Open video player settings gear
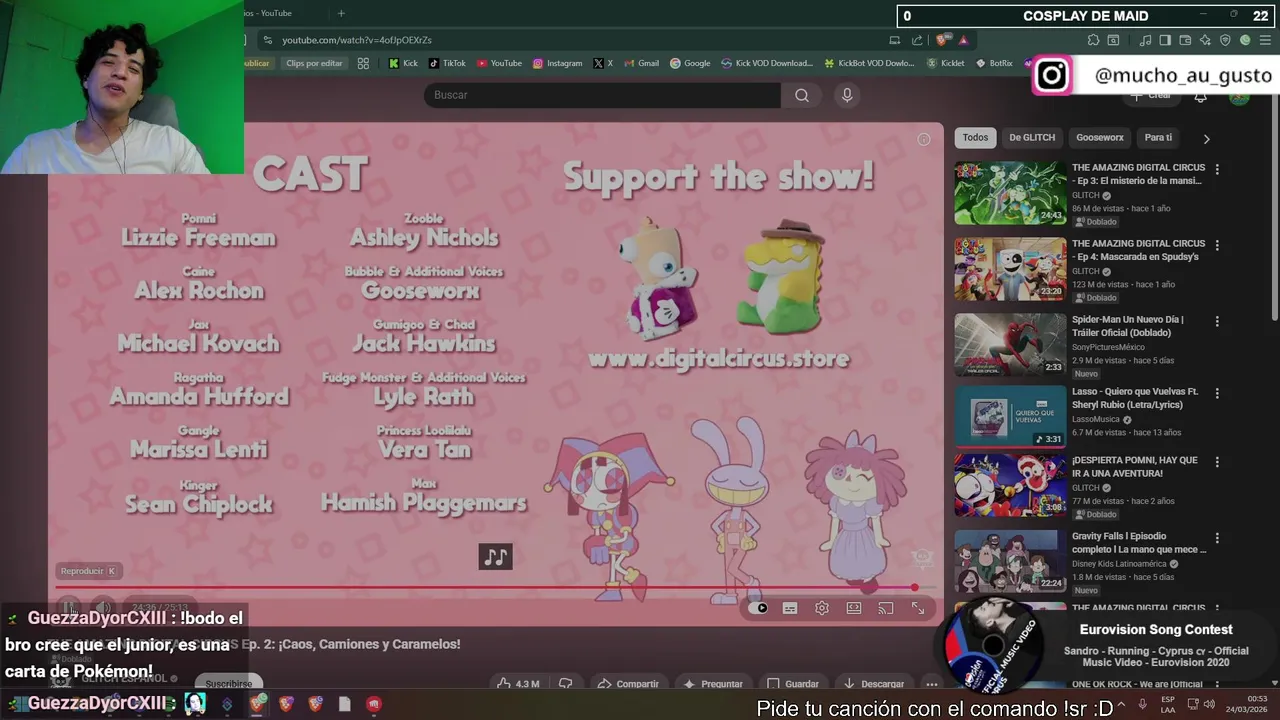 click(822, 608)
